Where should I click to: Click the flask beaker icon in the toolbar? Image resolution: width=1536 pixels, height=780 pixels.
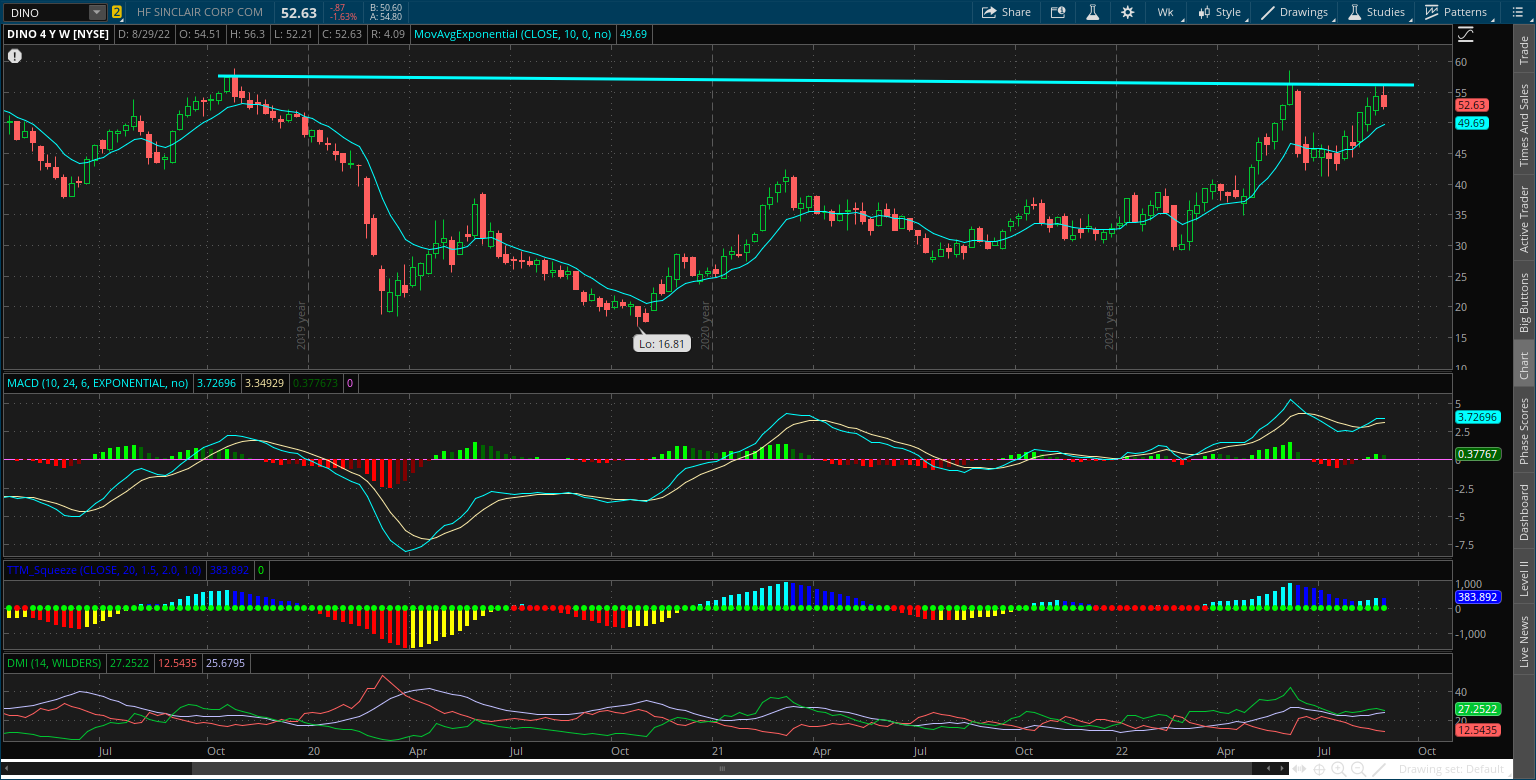pyautogui.click(x=1092, y=12)
